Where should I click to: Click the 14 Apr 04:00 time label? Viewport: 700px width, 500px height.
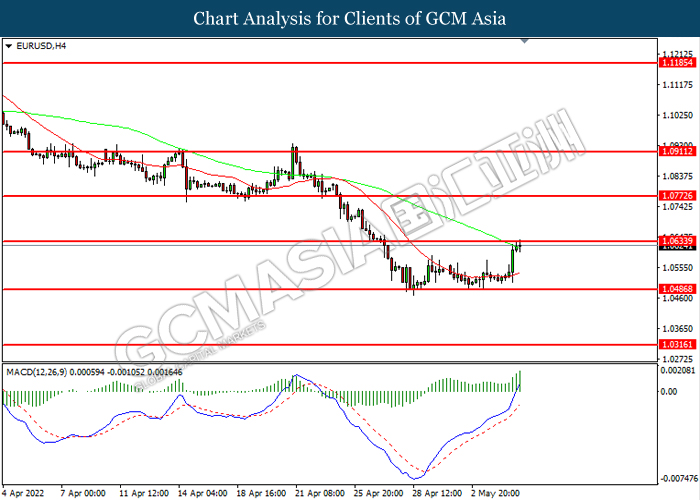(202, 493)
